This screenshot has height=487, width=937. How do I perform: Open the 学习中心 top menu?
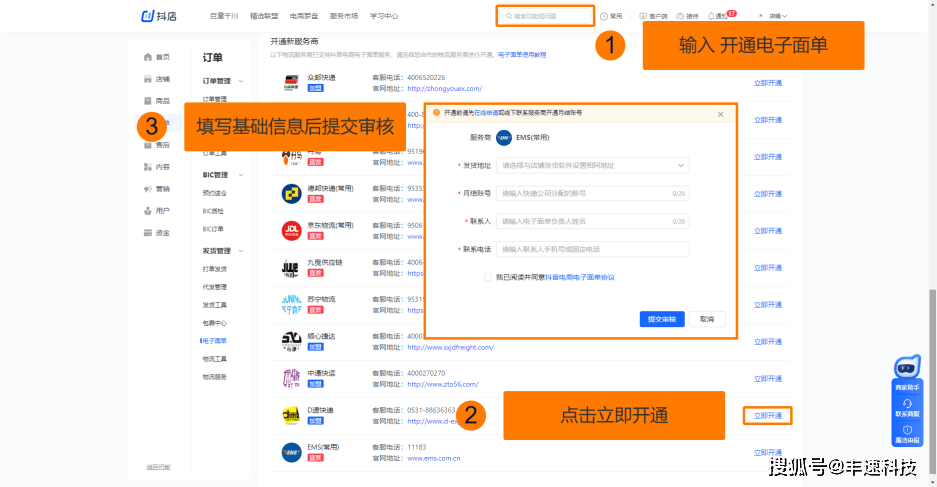(x=384, y=16)
